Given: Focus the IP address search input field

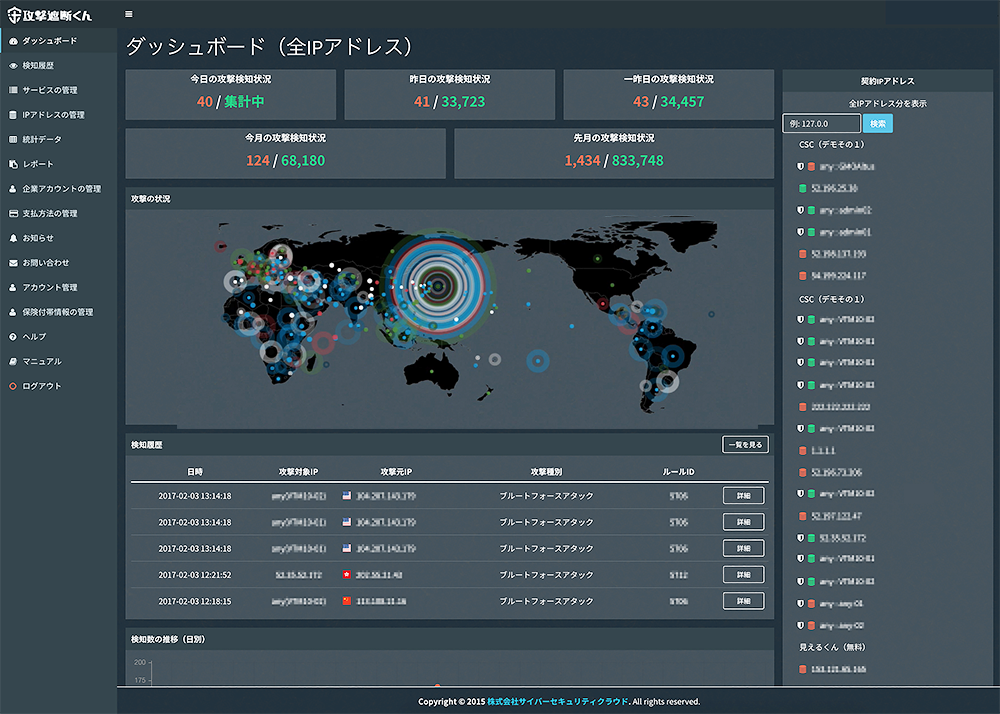Looking at the screenshot, I should coord(821,124).
